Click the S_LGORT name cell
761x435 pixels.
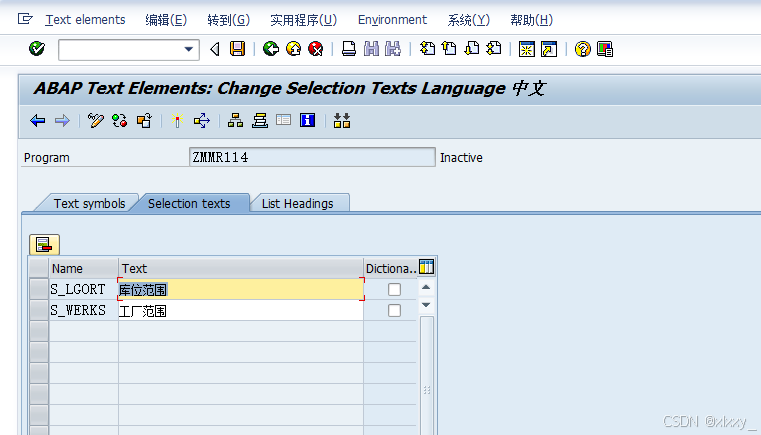pyautogui.click(x=83, y=289)
